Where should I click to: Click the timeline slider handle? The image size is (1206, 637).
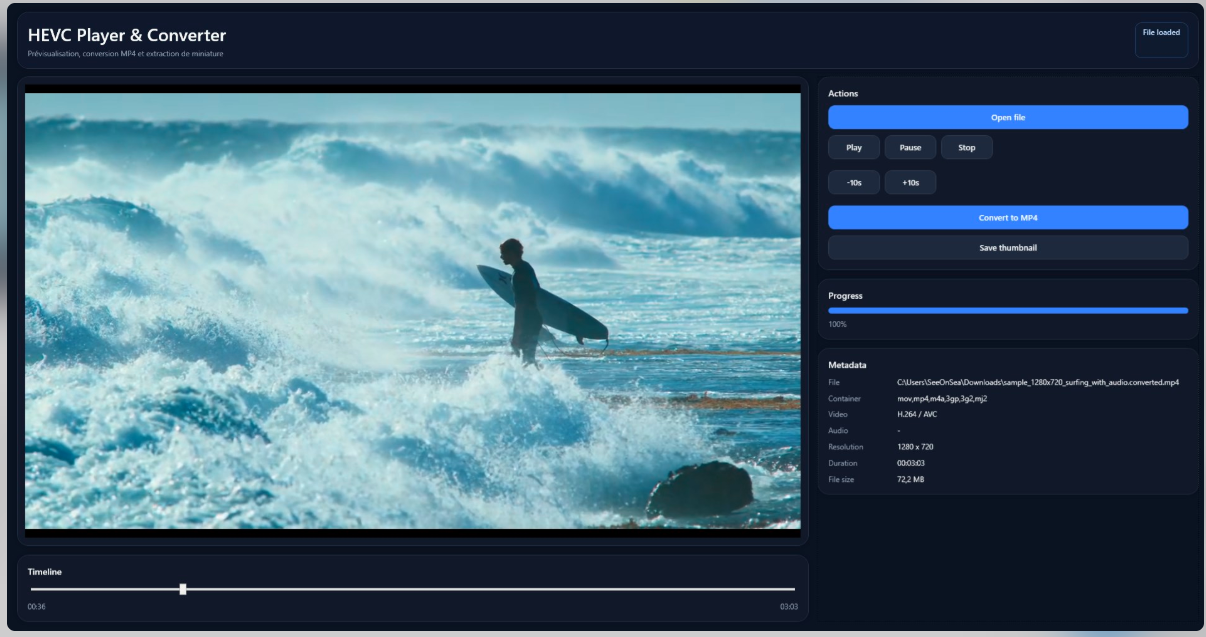tap(183, 589)
